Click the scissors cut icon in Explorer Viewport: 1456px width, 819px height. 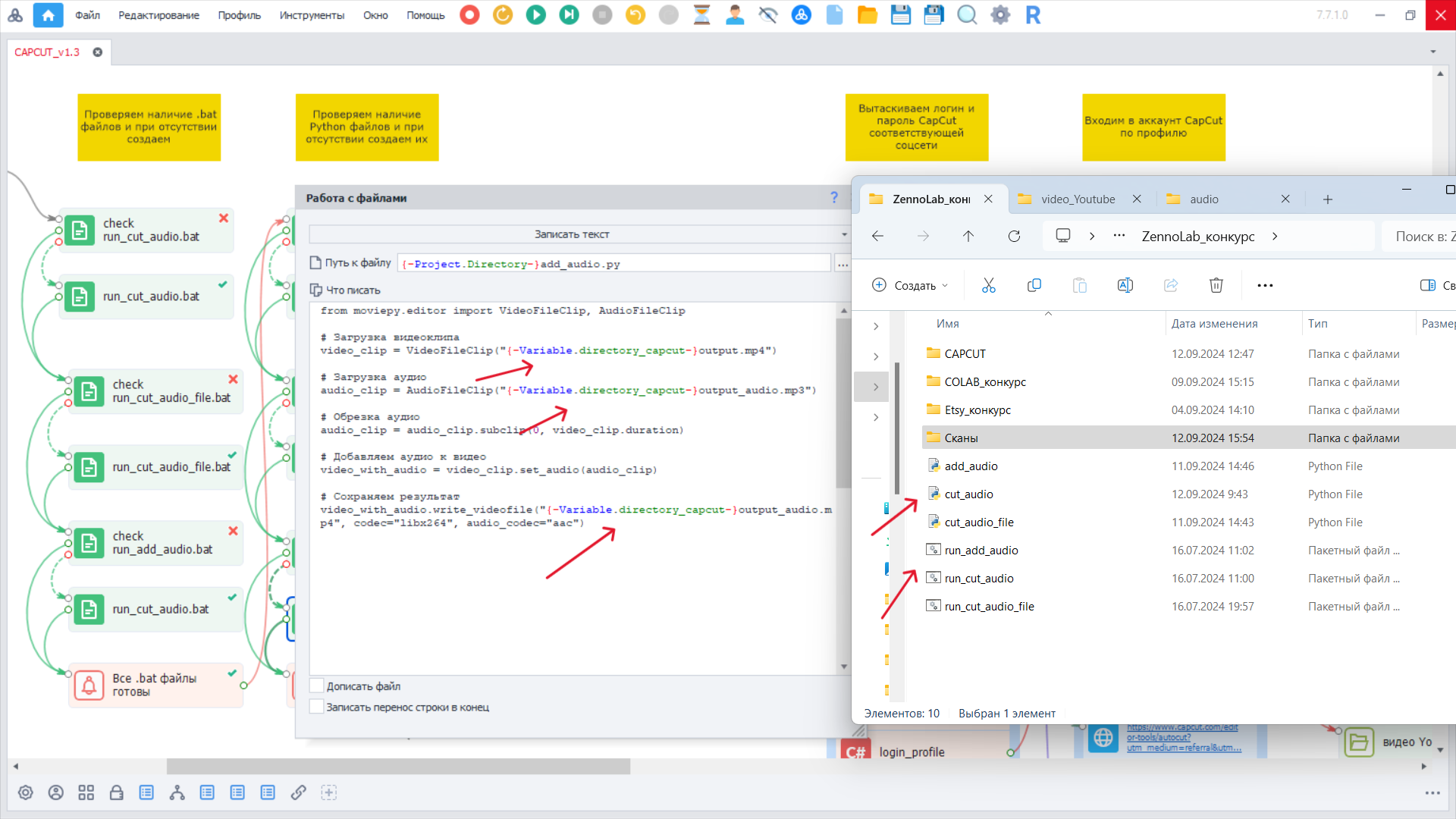(x=988, y=285)
